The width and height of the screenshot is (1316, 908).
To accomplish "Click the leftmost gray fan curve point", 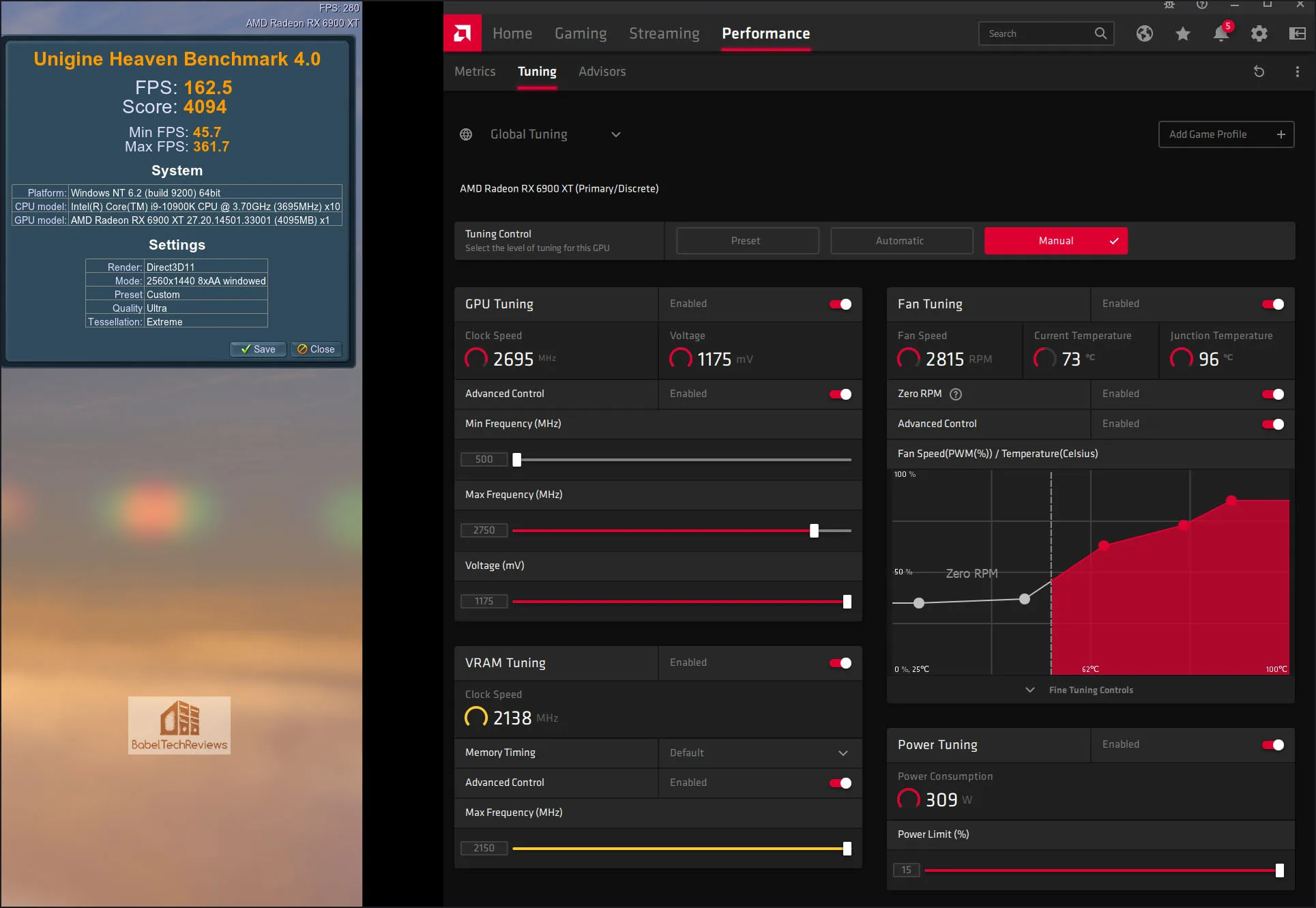I will tap(919, 603).
